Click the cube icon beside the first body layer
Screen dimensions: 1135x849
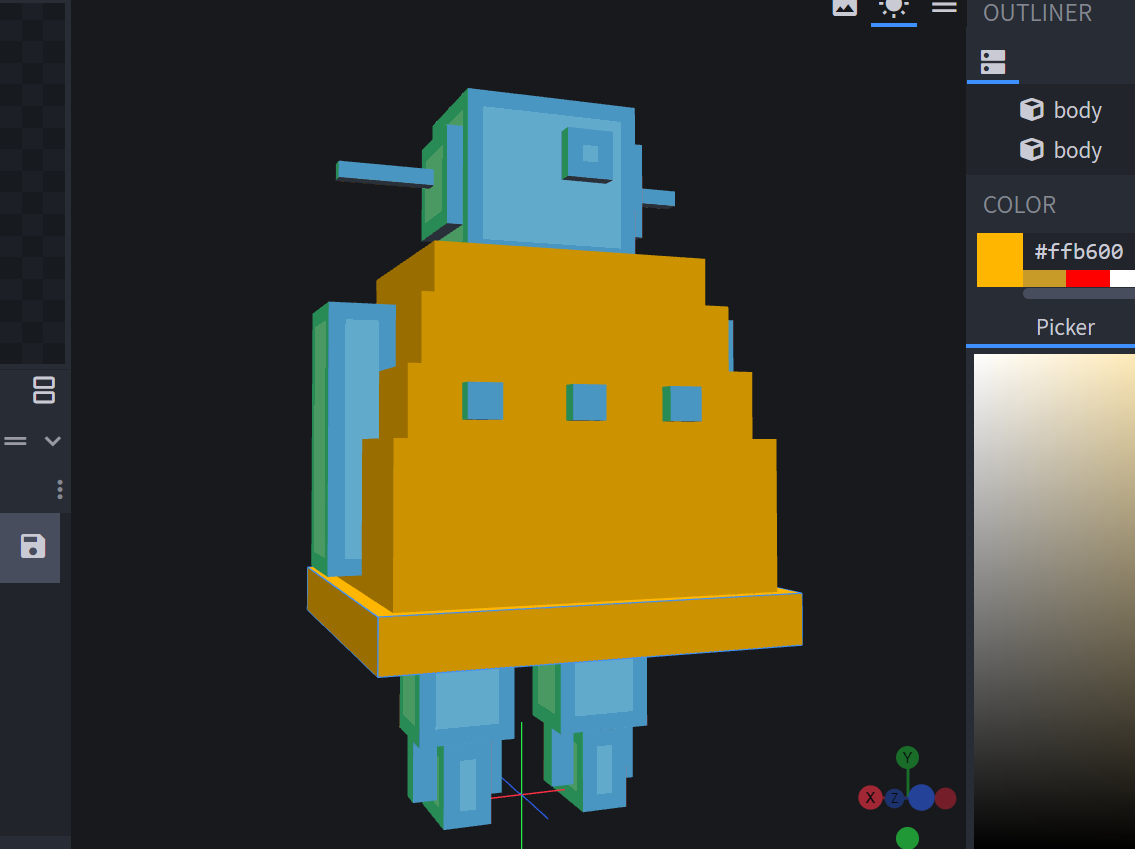pos(1031,109)
